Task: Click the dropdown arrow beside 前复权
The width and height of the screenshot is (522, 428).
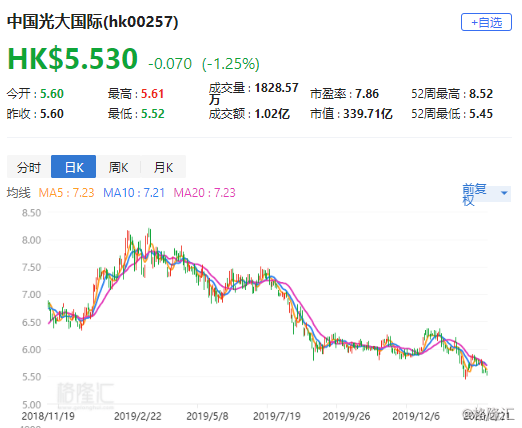Action: (504, 193)
